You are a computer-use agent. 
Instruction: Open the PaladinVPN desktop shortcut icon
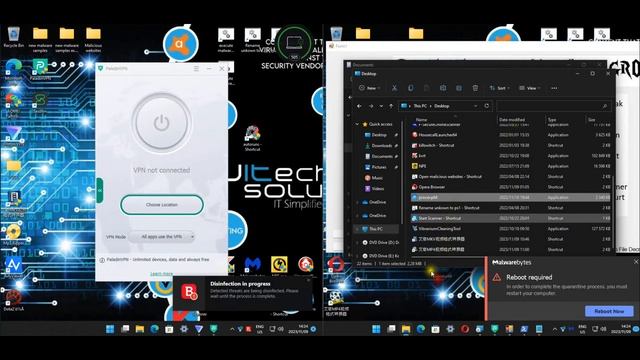tap(40, 69)
